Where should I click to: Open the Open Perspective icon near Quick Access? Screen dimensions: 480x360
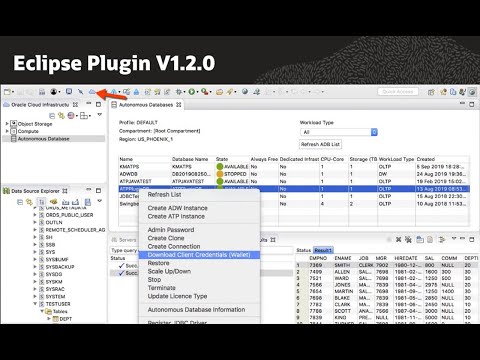[x=431, y=92]
